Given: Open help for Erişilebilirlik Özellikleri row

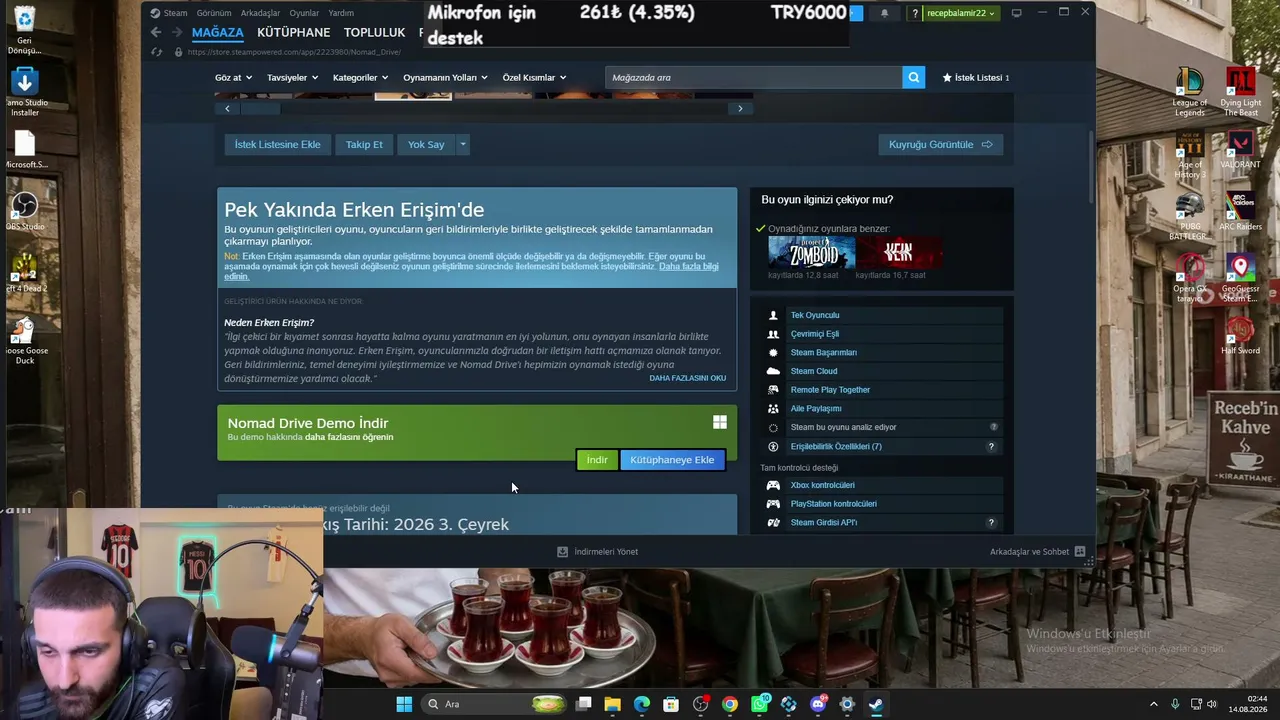Looking at the screenshot, I should click(x=991, y=446).
